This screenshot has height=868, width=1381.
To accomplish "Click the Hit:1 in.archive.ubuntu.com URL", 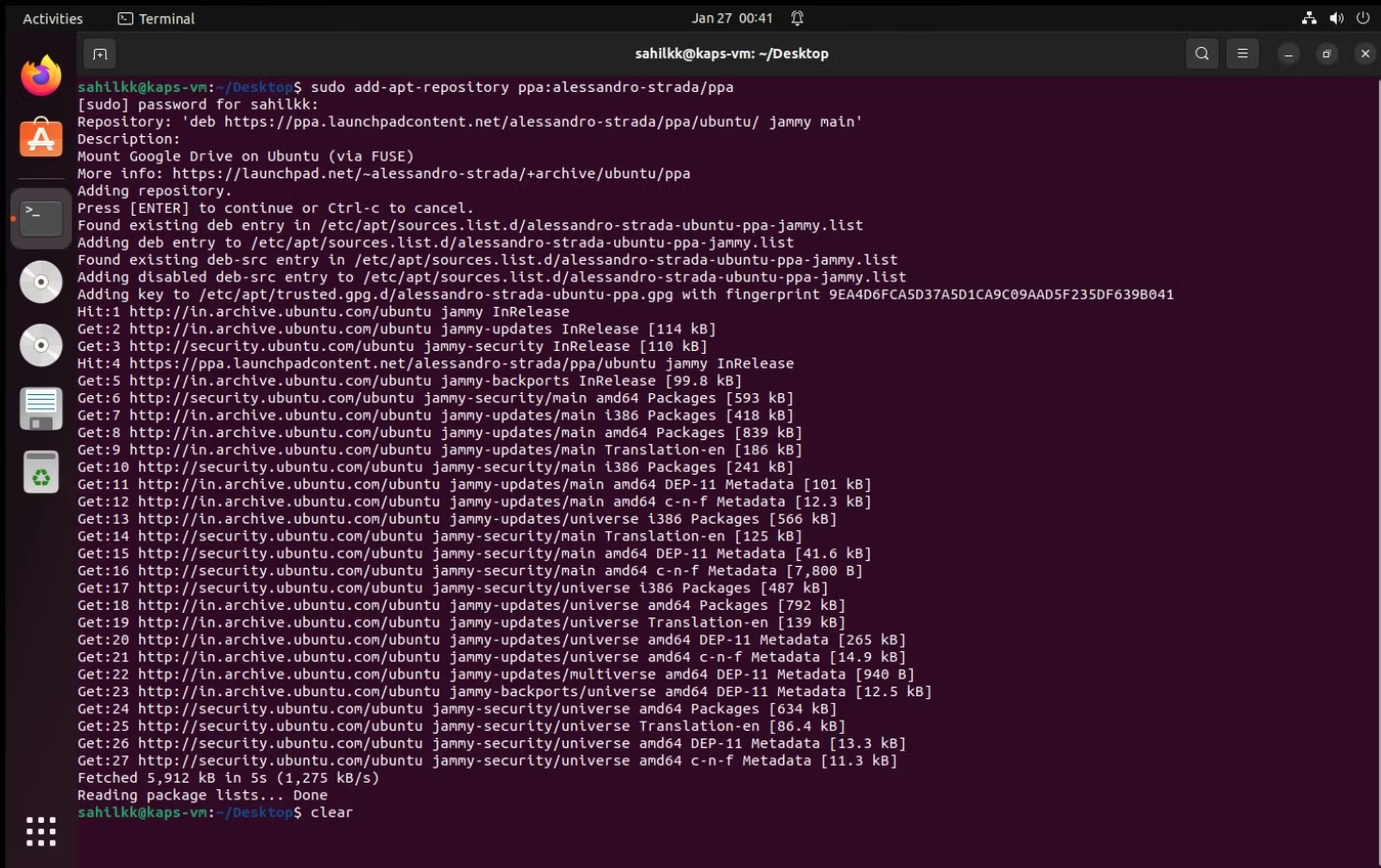I will (x=281, y=312).
